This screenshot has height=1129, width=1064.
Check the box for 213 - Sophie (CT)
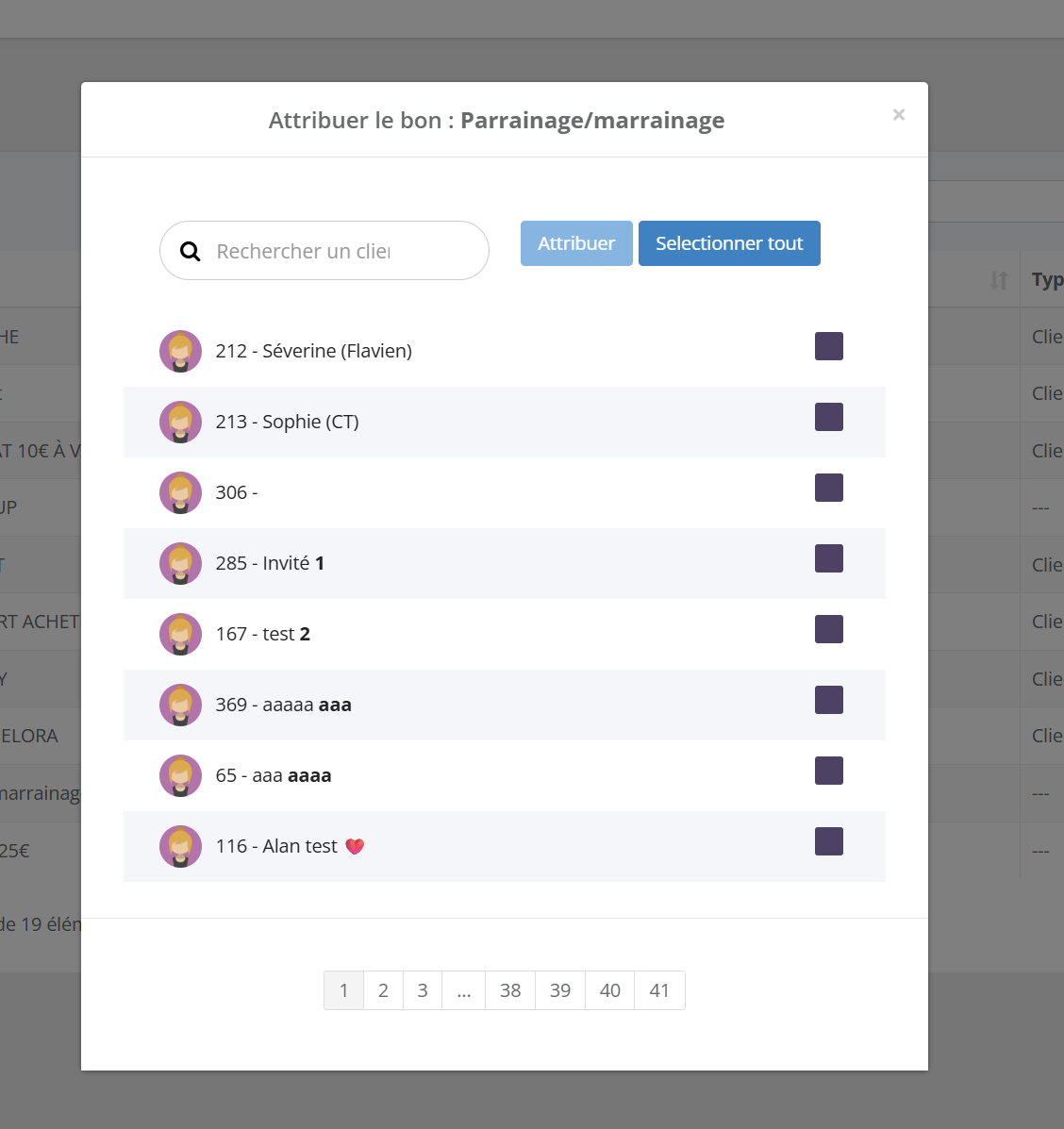pyautogui.click(x=828, y=417)
